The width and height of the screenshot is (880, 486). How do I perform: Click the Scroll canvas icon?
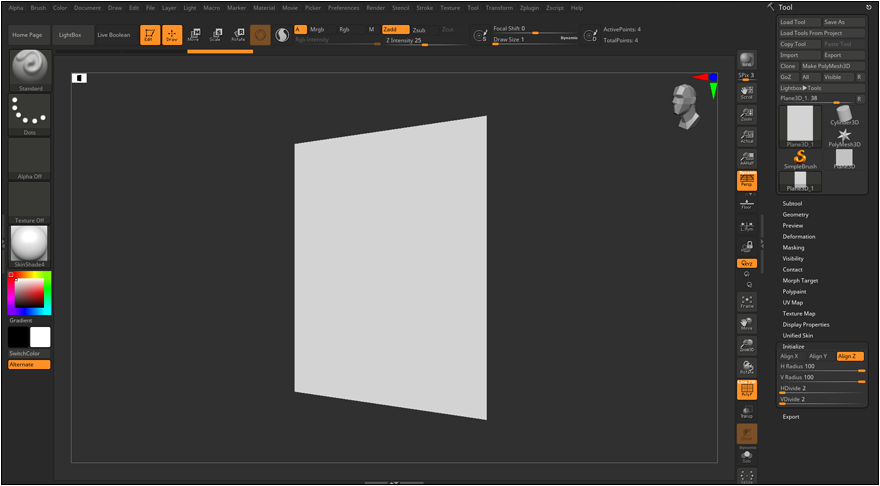(x=746, y=92)
